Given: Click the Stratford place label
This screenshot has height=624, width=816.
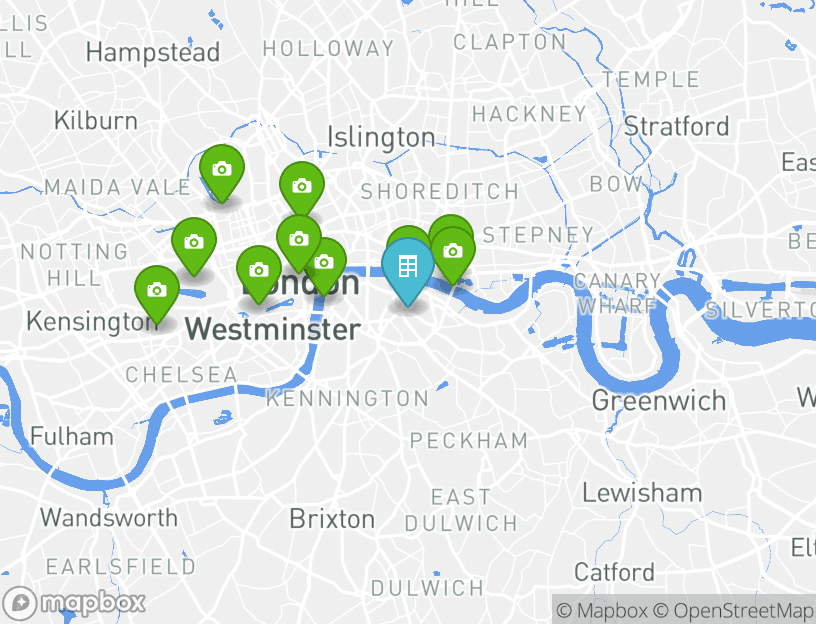Looking at the screenshot, I should point(677,126).
